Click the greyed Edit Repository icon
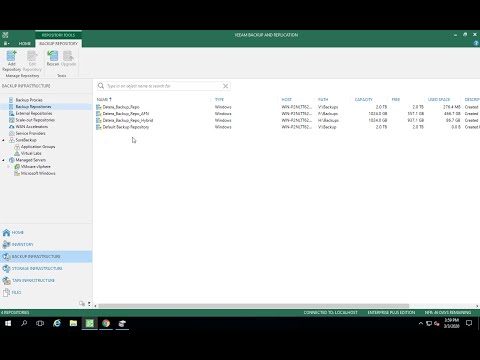Screen dimensions: 480x360 click(x=32, y=61)
